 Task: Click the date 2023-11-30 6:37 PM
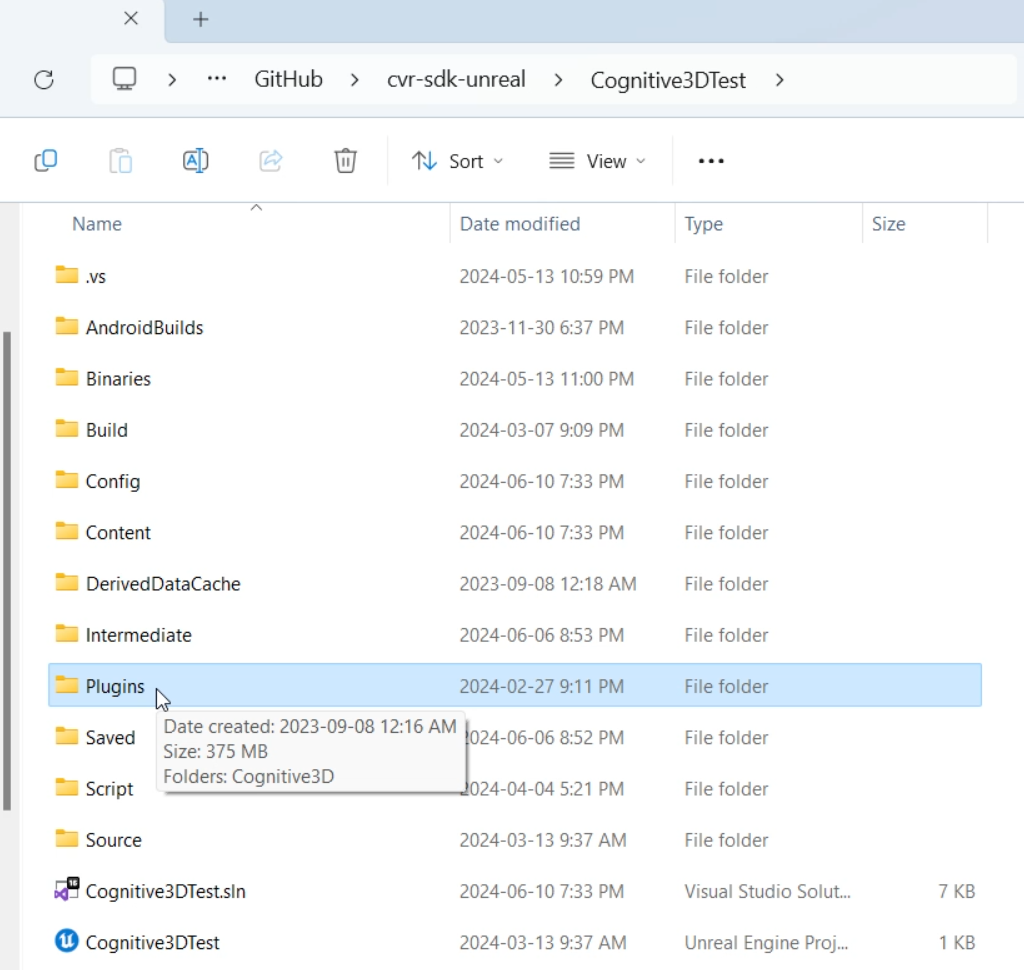tap(541, 327)
